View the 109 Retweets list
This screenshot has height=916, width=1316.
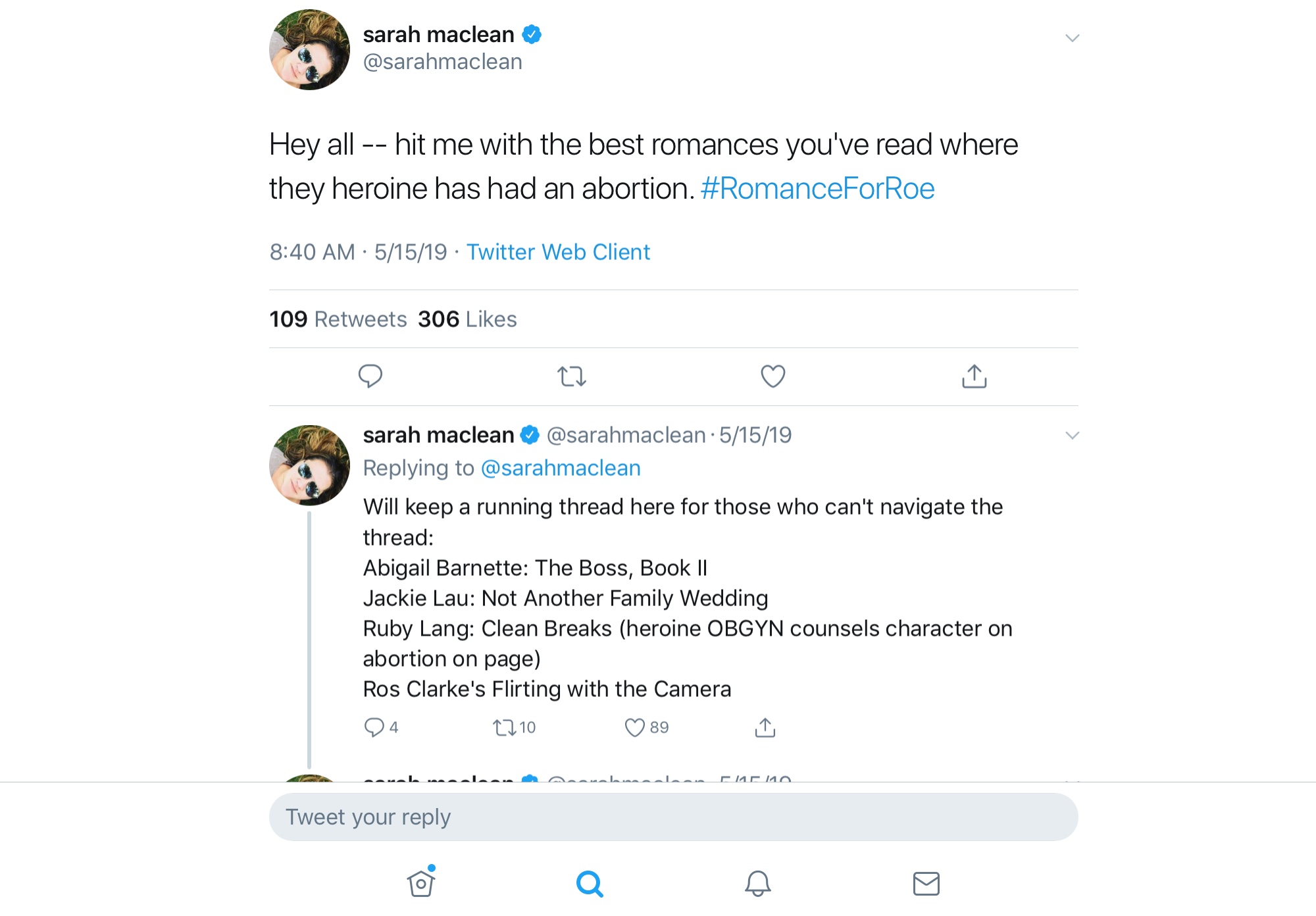coord(338,319)
